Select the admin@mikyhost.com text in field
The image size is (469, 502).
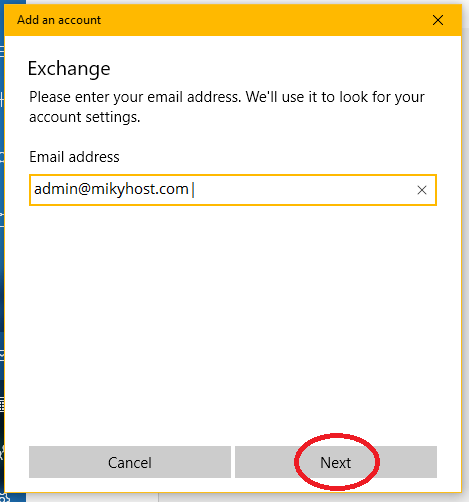111,189
